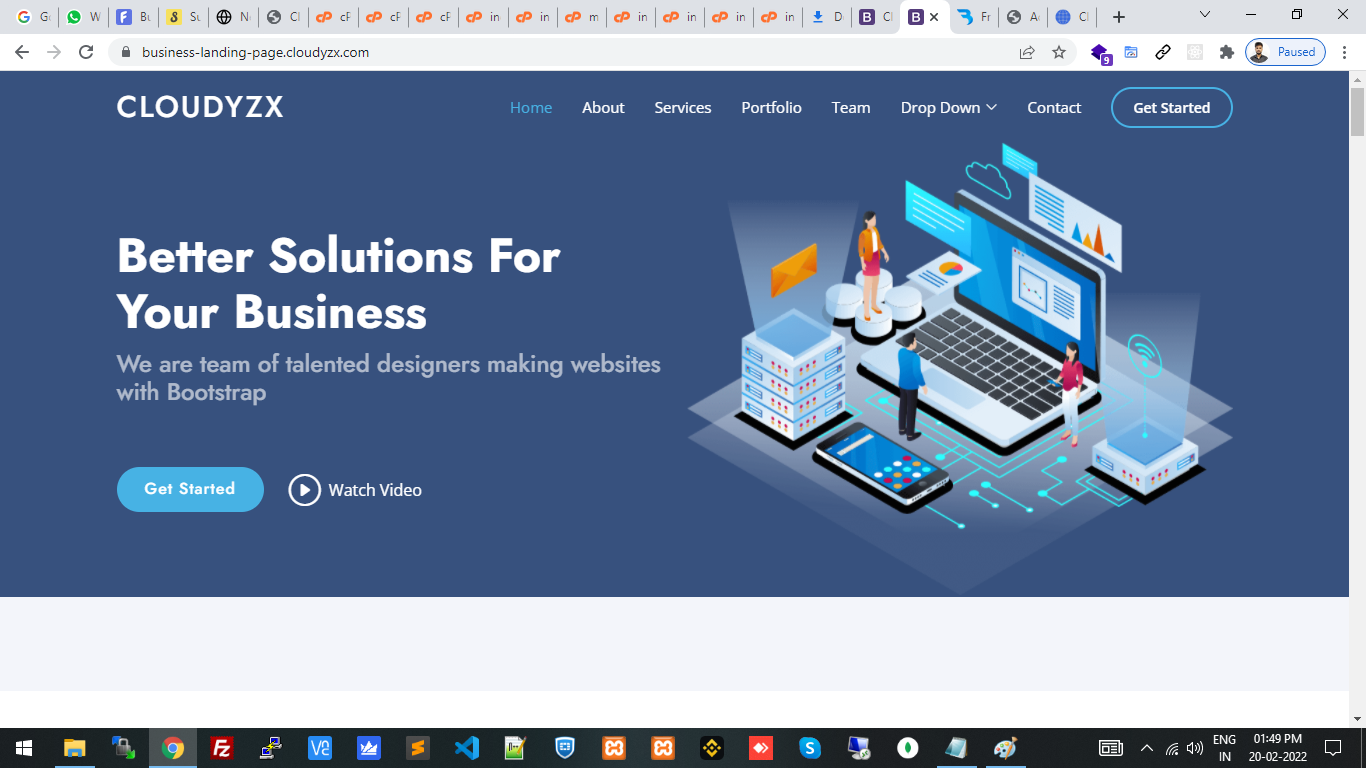Expand the tab search chevron
Image resolution: width=1366 pixels, height=768 pixels.
(x=1205, y=15)
